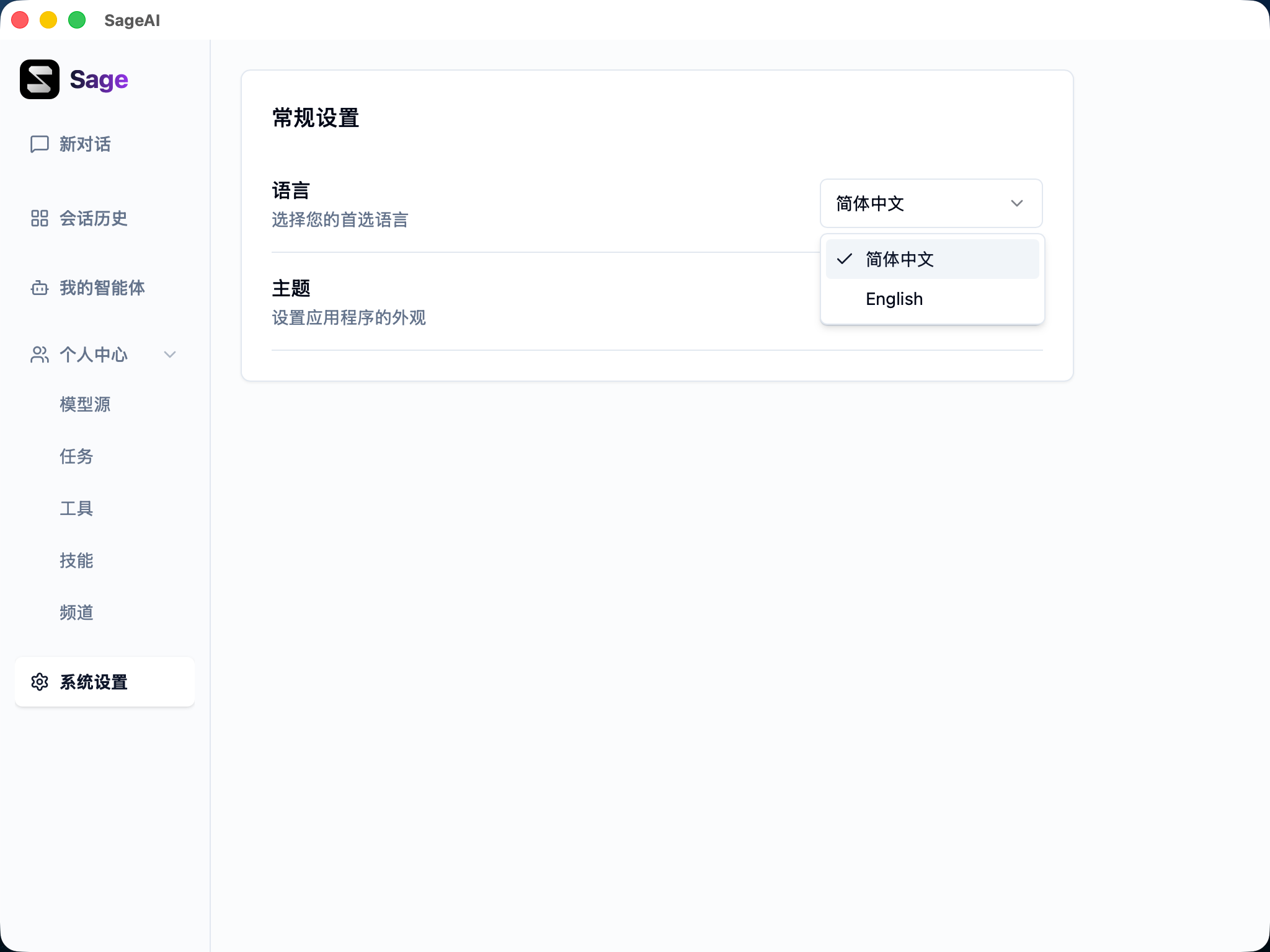This screenshot has height=952, width=1270.
Task: Go to 任务 in the sidebar
Action: [76, 457]
